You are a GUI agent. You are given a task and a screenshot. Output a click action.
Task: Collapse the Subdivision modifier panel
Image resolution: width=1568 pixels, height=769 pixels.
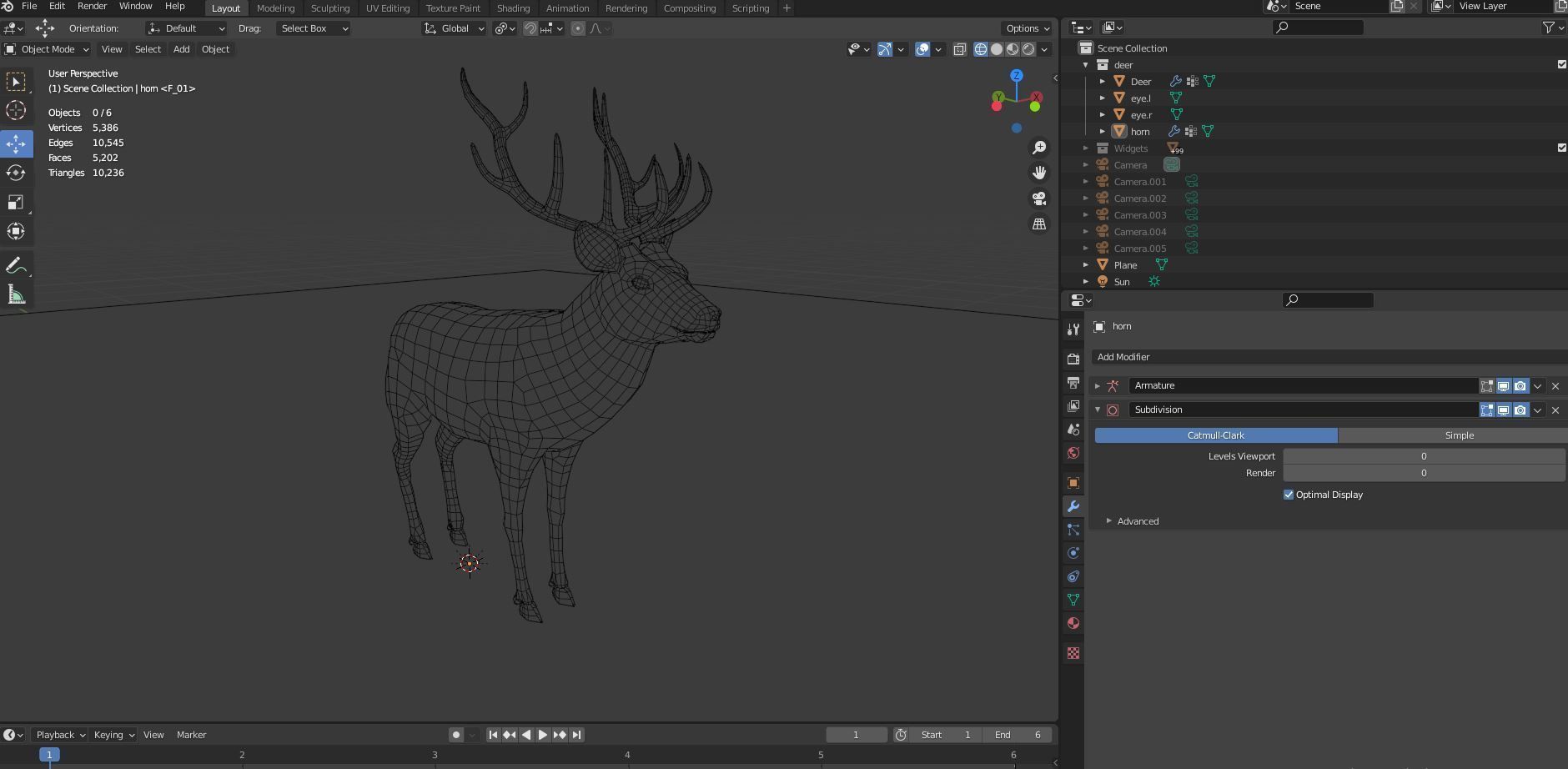point(1098,410)
